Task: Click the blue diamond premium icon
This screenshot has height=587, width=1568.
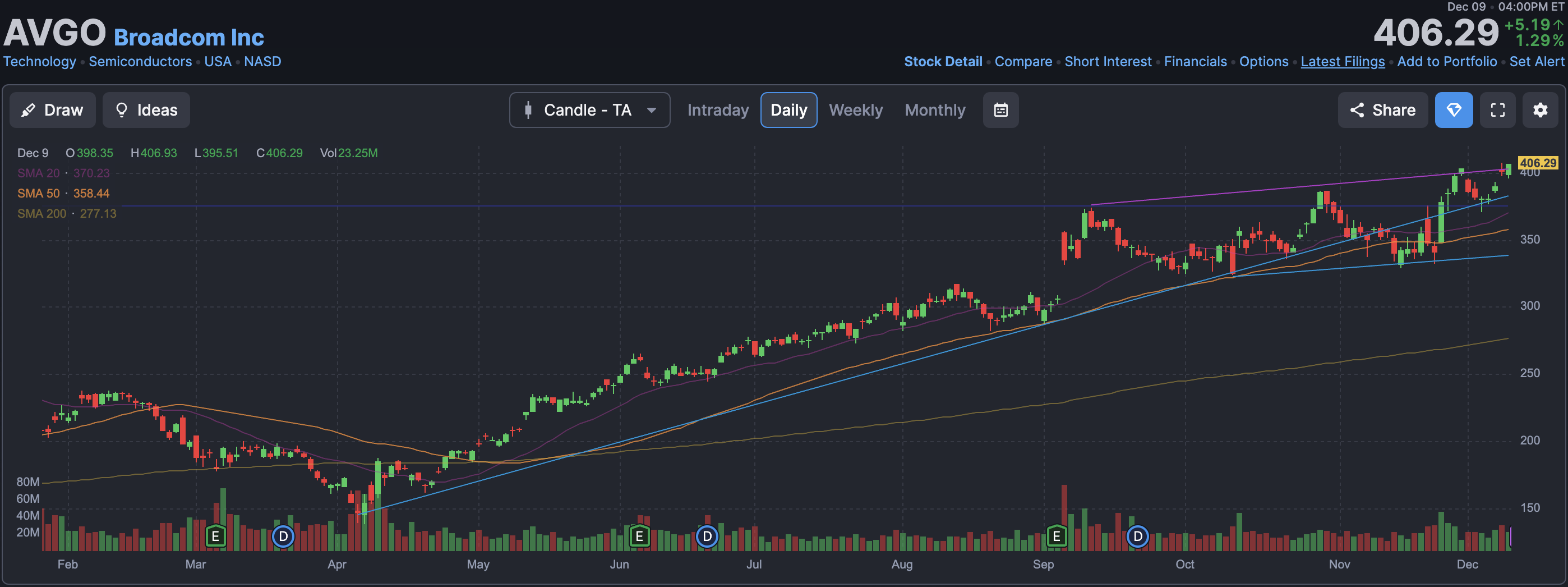Action: point(1454,110)
